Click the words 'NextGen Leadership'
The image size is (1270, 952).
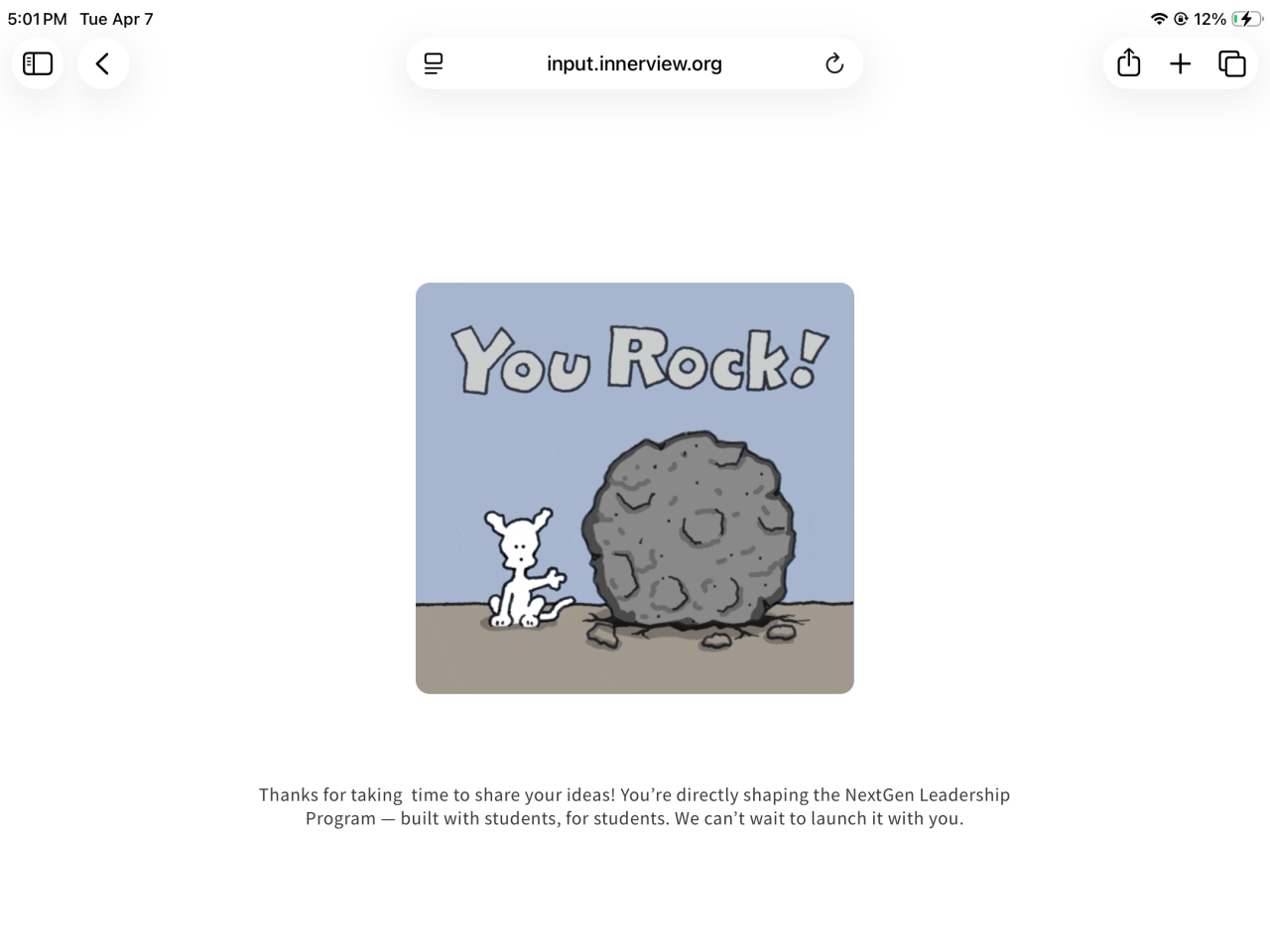(927, 794)
